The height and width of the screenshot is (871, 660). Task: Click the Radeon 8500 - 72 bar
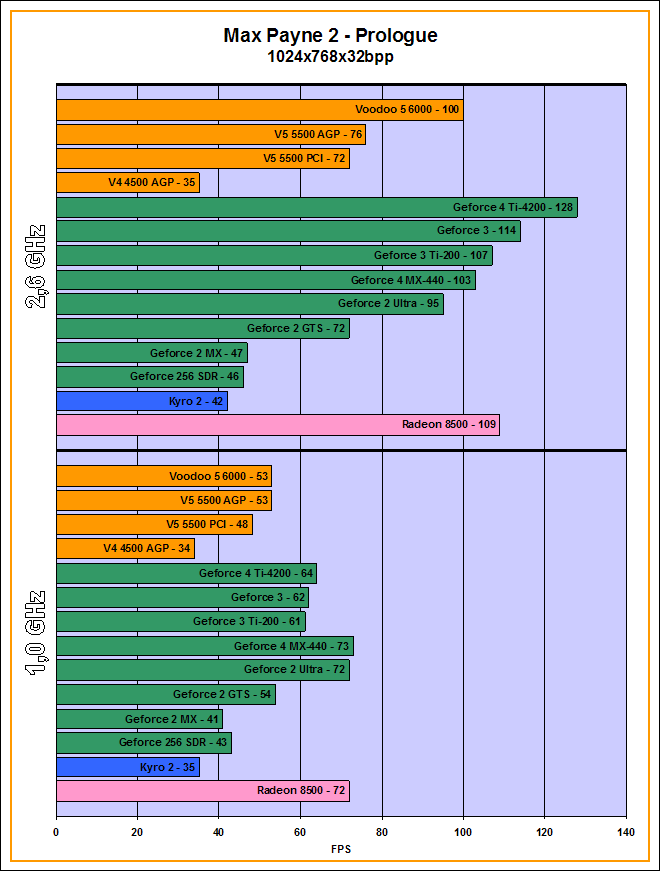coord(203,791)
